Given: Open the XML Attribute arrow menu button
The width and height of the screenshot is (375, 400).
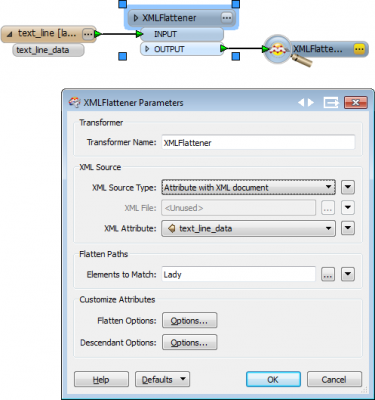Looking at the screenshot, I should pos(348,228).
